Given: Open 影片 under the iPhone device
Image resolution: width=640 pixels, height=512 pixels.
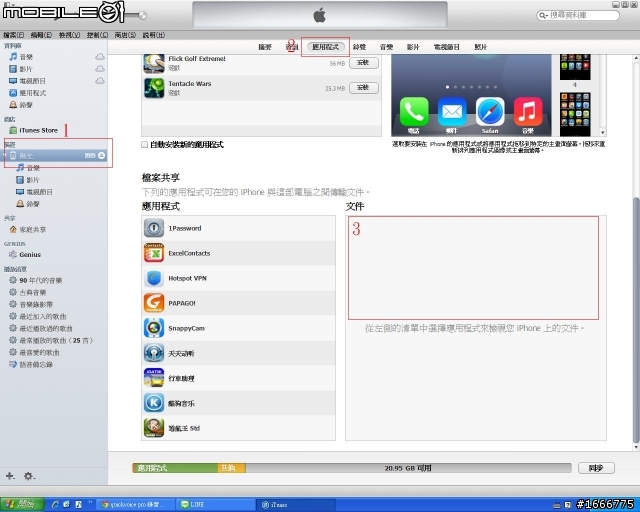Looking at the screenshot, I should [x=33, y=180].
